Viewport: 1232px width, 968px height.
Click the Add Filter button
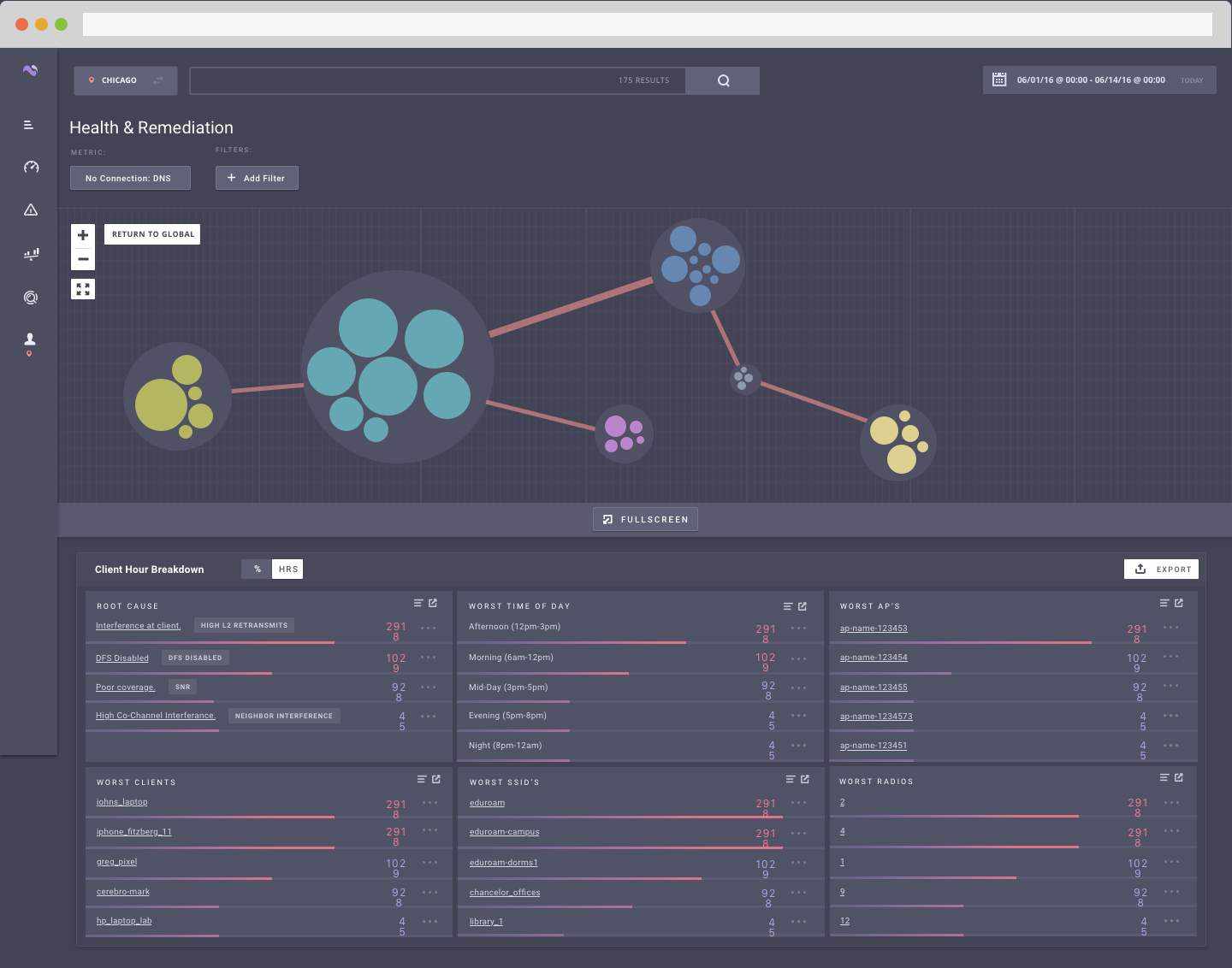(x=257, y=178)
